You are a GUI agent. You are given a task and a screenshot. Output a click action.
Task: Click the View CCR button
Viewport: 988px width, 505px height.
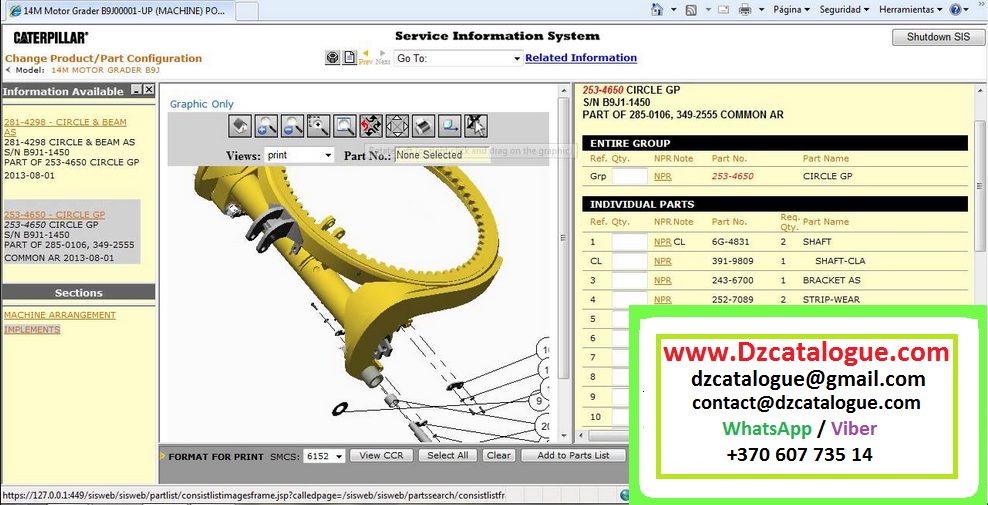click(x=381, y=455)
